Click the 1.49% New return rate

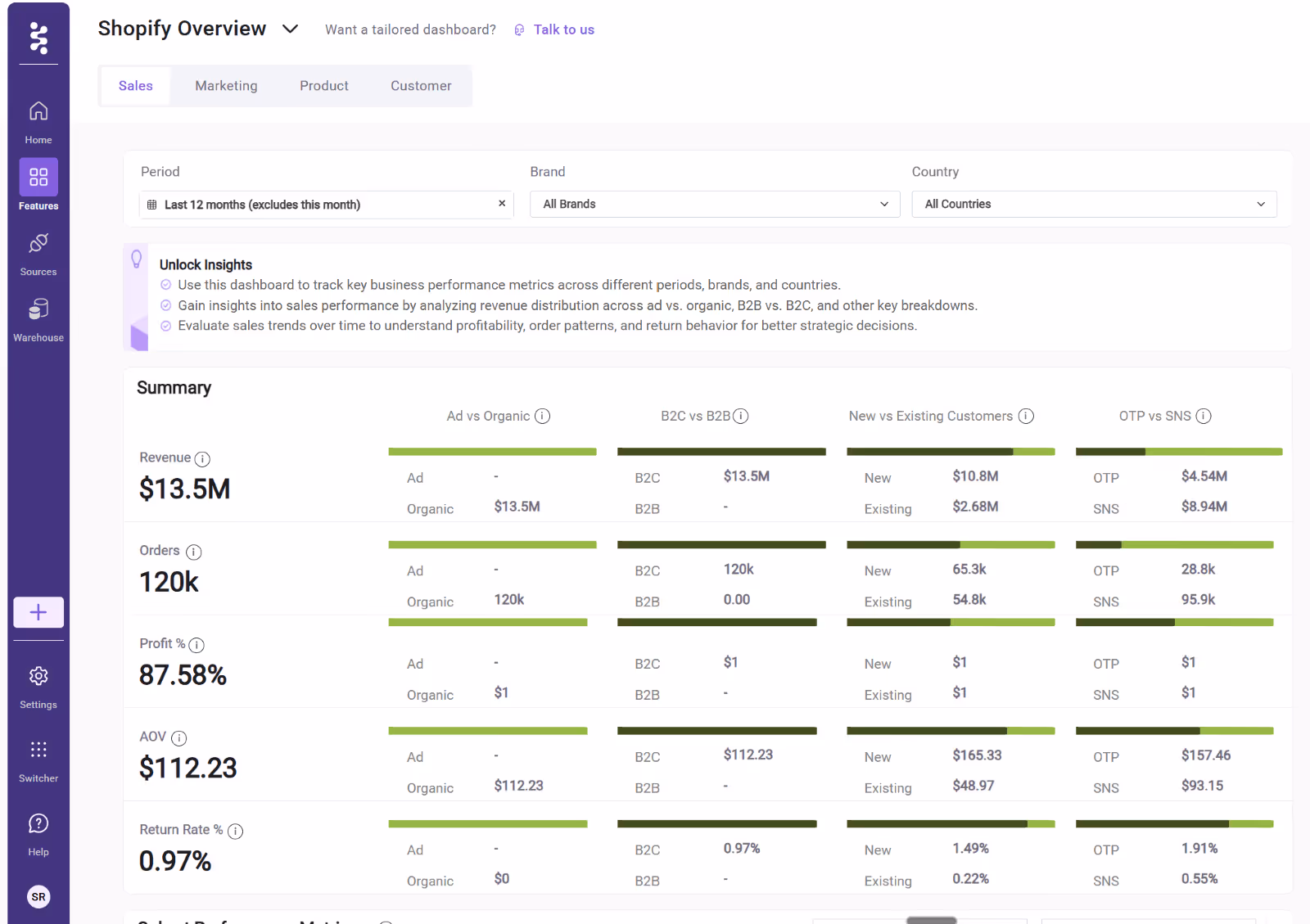(x=970, y=848)
